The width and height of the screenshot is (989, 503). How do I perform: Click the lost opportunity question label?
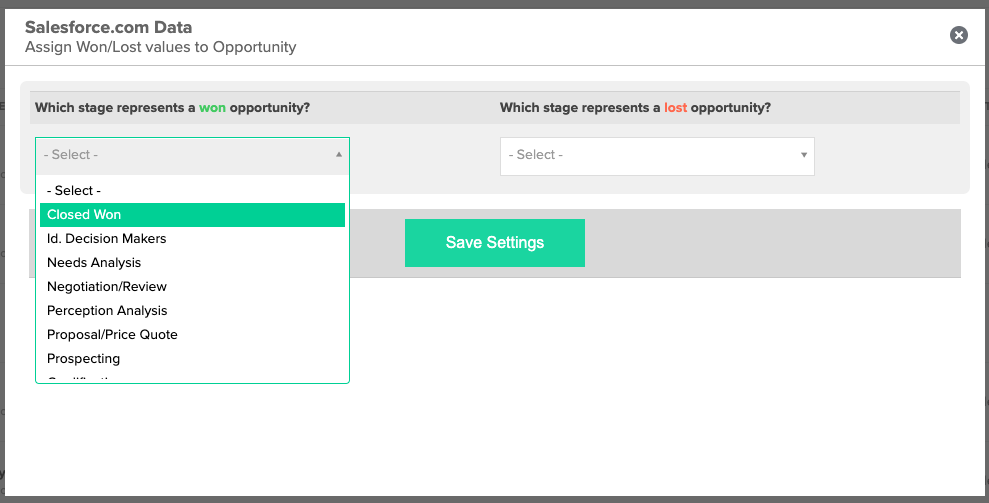[635, 108]
